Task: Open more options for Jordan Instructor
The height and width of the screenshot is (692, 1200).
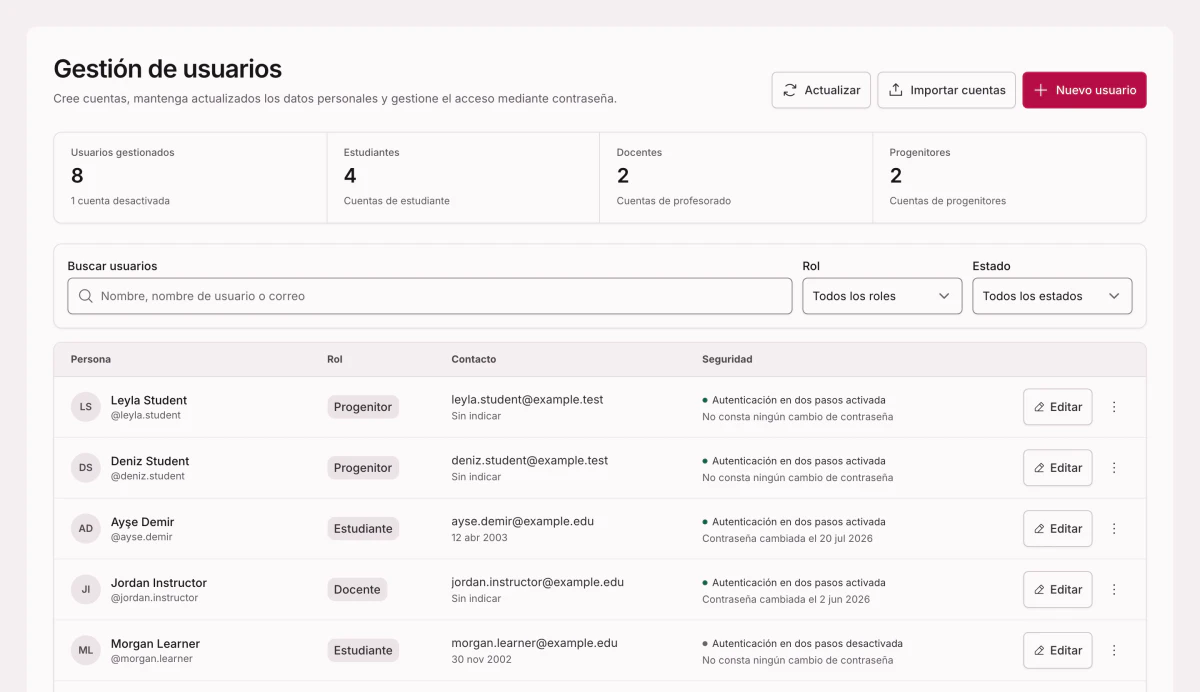Action: click(1114, 590)
